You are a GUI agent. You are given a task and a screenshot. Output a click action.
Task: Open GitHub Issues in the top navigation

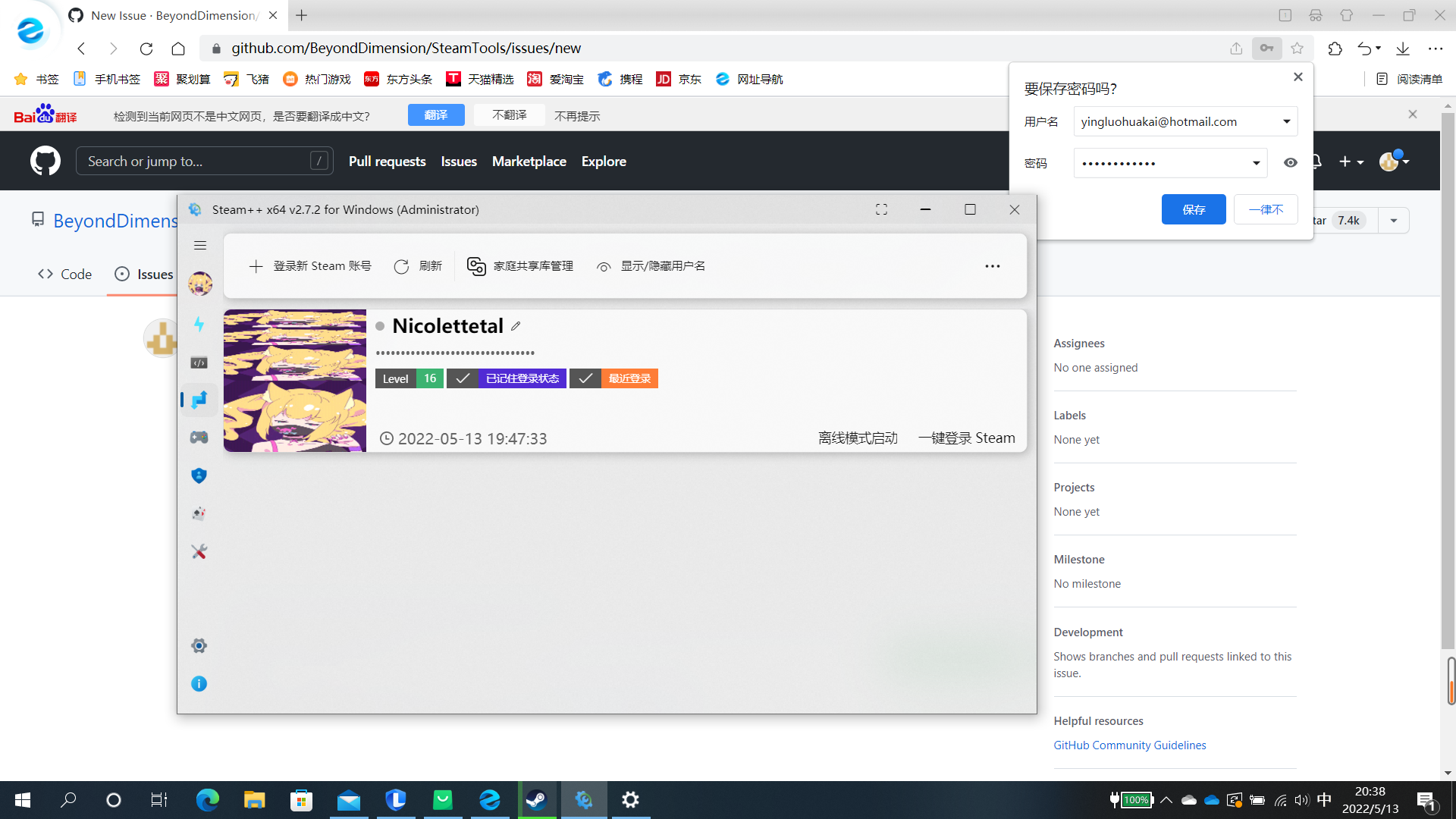(459, 162)
